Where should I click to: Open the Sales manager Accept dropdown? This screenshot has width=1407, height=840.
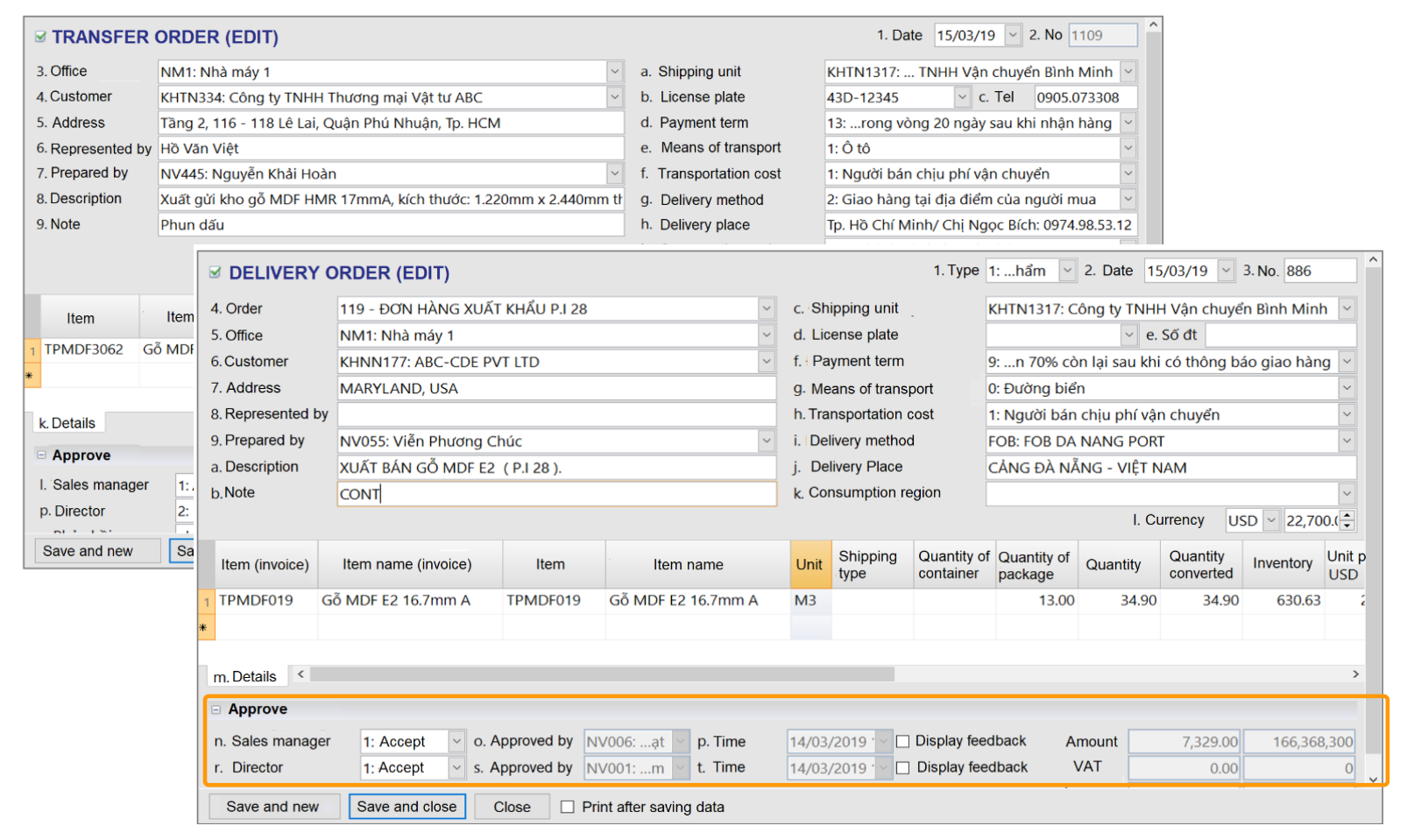(456, 742)
